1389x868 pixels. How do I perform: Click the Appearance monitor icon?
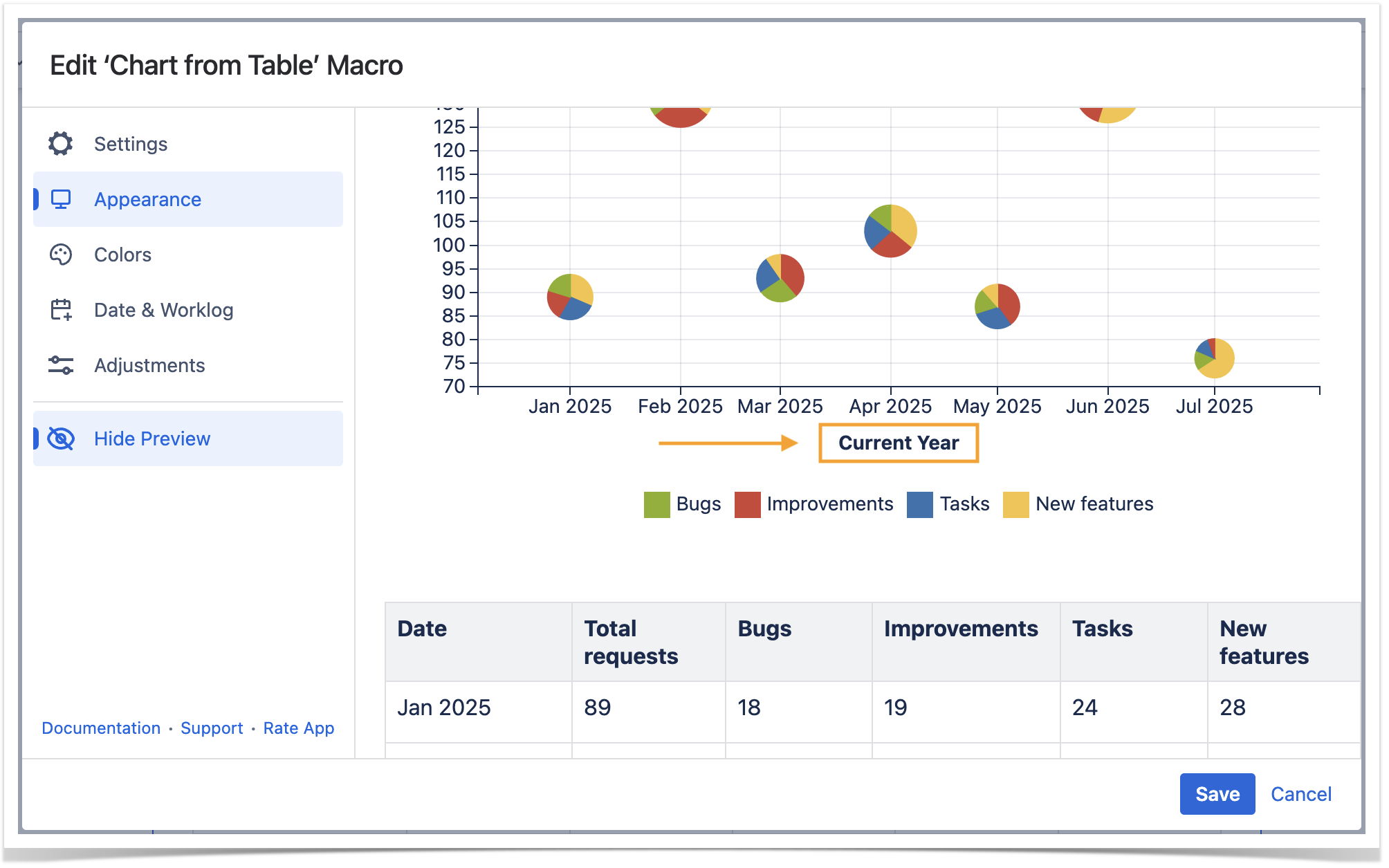pyautogui.click(x=61, y=199)
